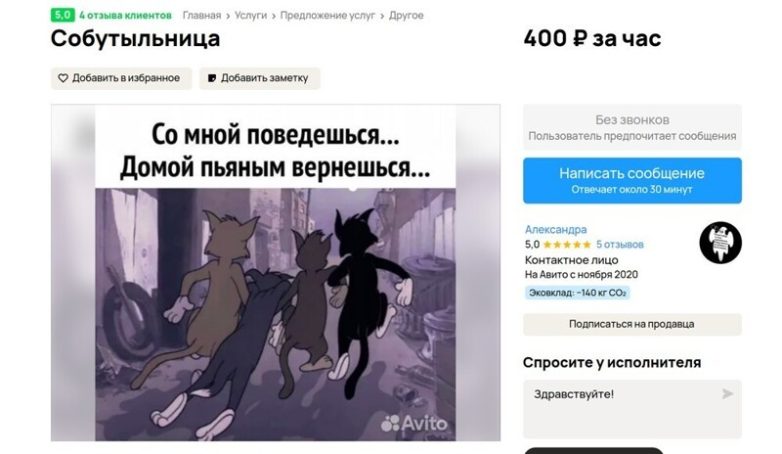Open the 4 отзыва клиентов link
The height and width of the screenshot is (454, 782).
point(125,15)
